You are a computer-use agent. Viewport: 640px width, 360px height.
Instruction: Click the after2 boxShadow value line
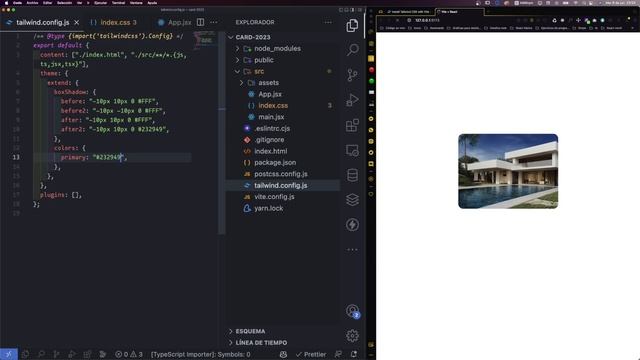(x=115, y=129)
